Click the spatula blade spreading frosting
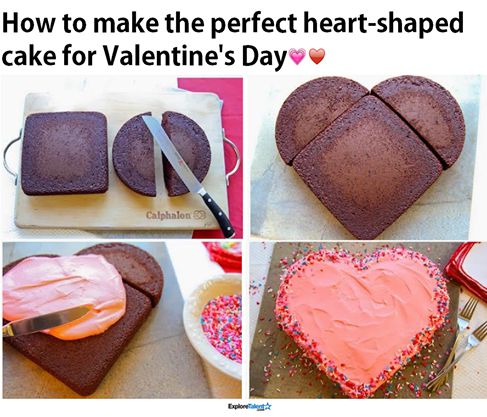This screenshot has height=417, width=487. (46, 321)
